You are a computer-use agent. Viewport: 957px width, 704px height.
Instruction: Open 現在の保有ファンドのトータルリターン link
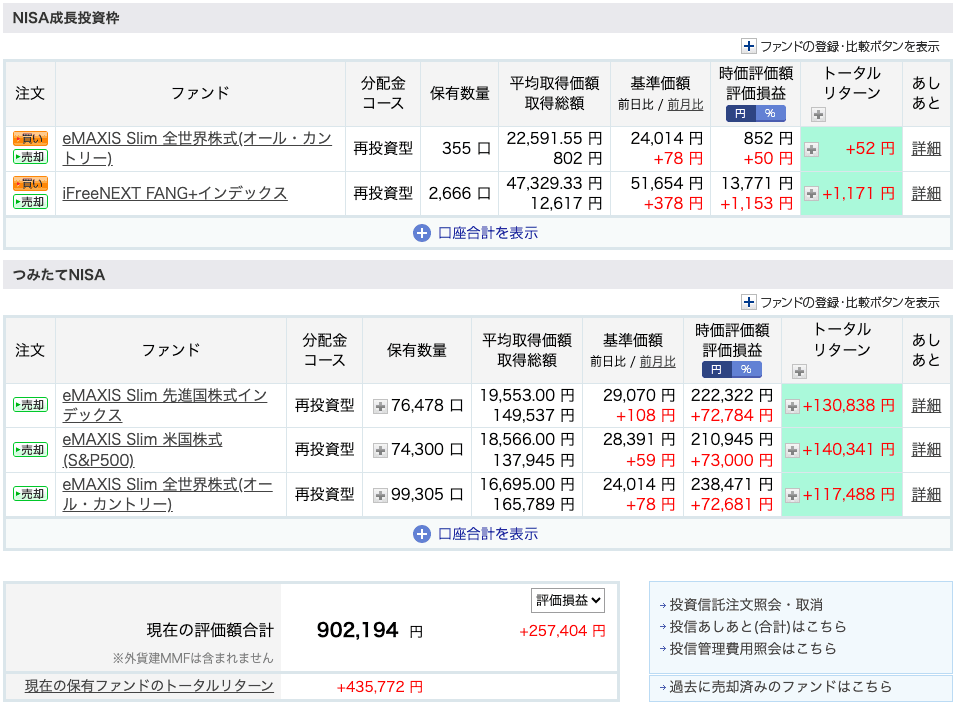point(149,686)
